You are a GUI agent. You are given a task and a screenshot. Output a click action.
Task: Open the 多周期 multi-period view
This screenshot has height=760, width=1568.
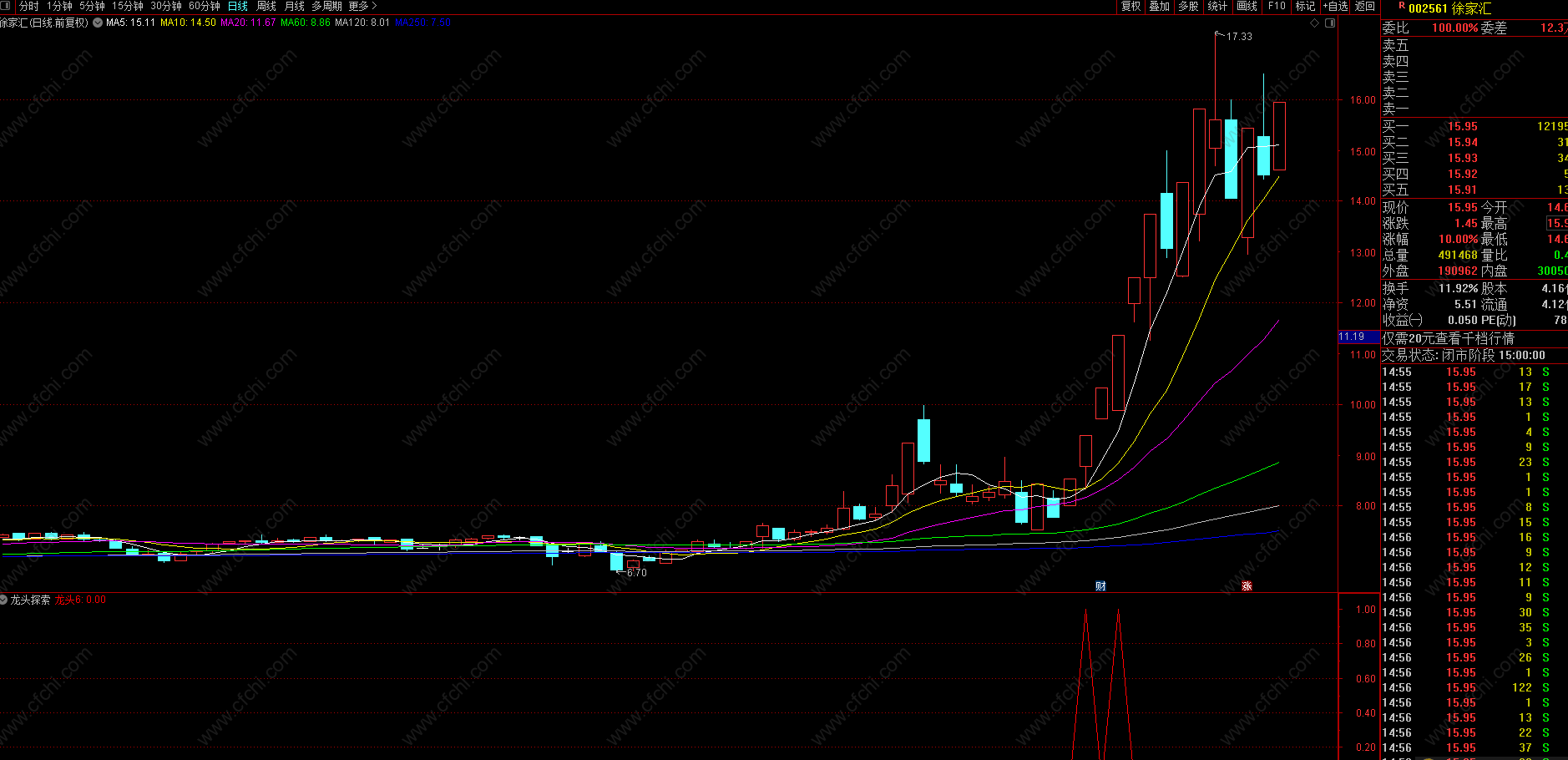tap(326, 6)
